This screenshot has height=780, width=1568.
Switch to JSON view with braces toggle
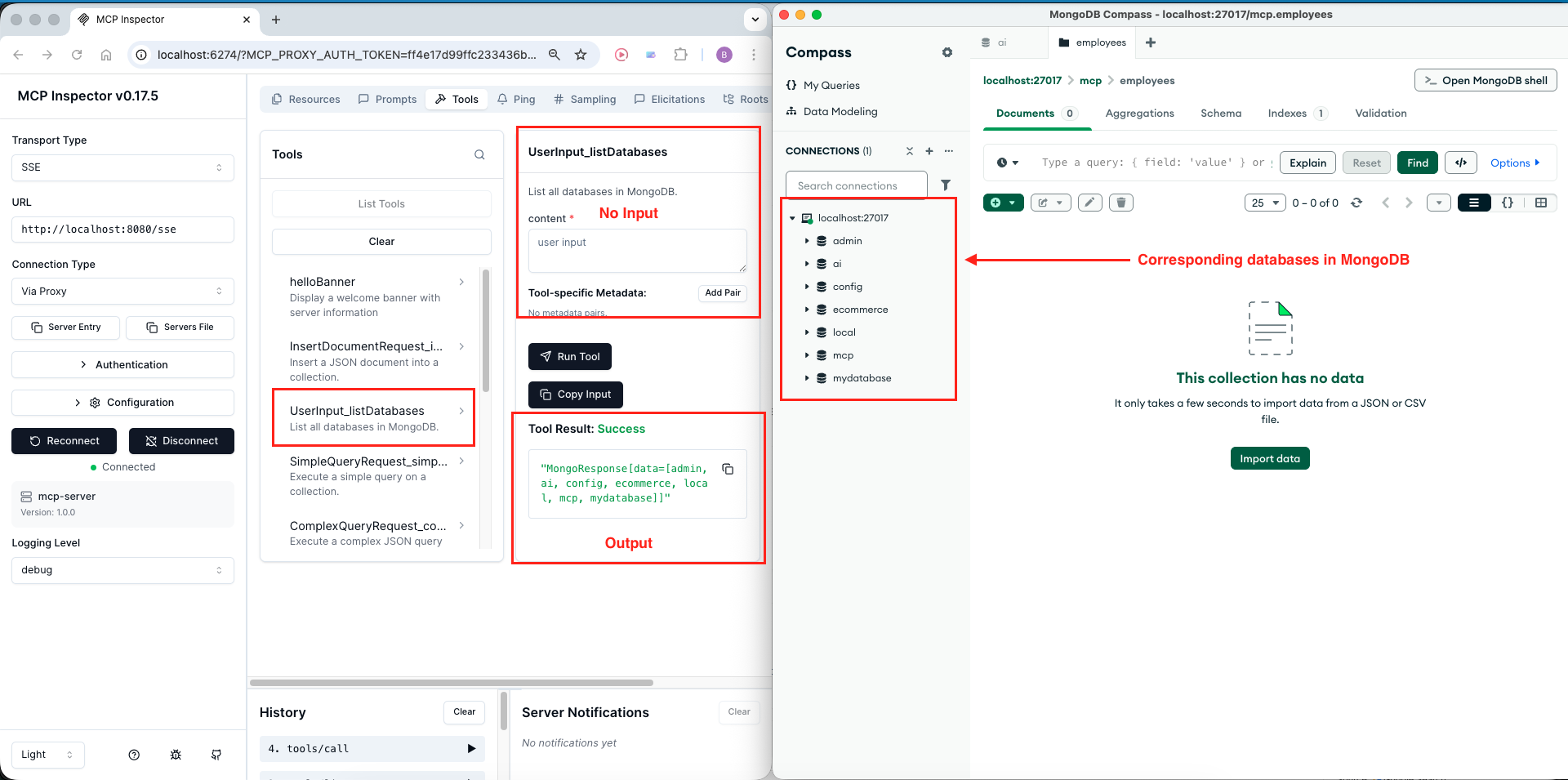pyautogui.click(x=1508, y=203)
